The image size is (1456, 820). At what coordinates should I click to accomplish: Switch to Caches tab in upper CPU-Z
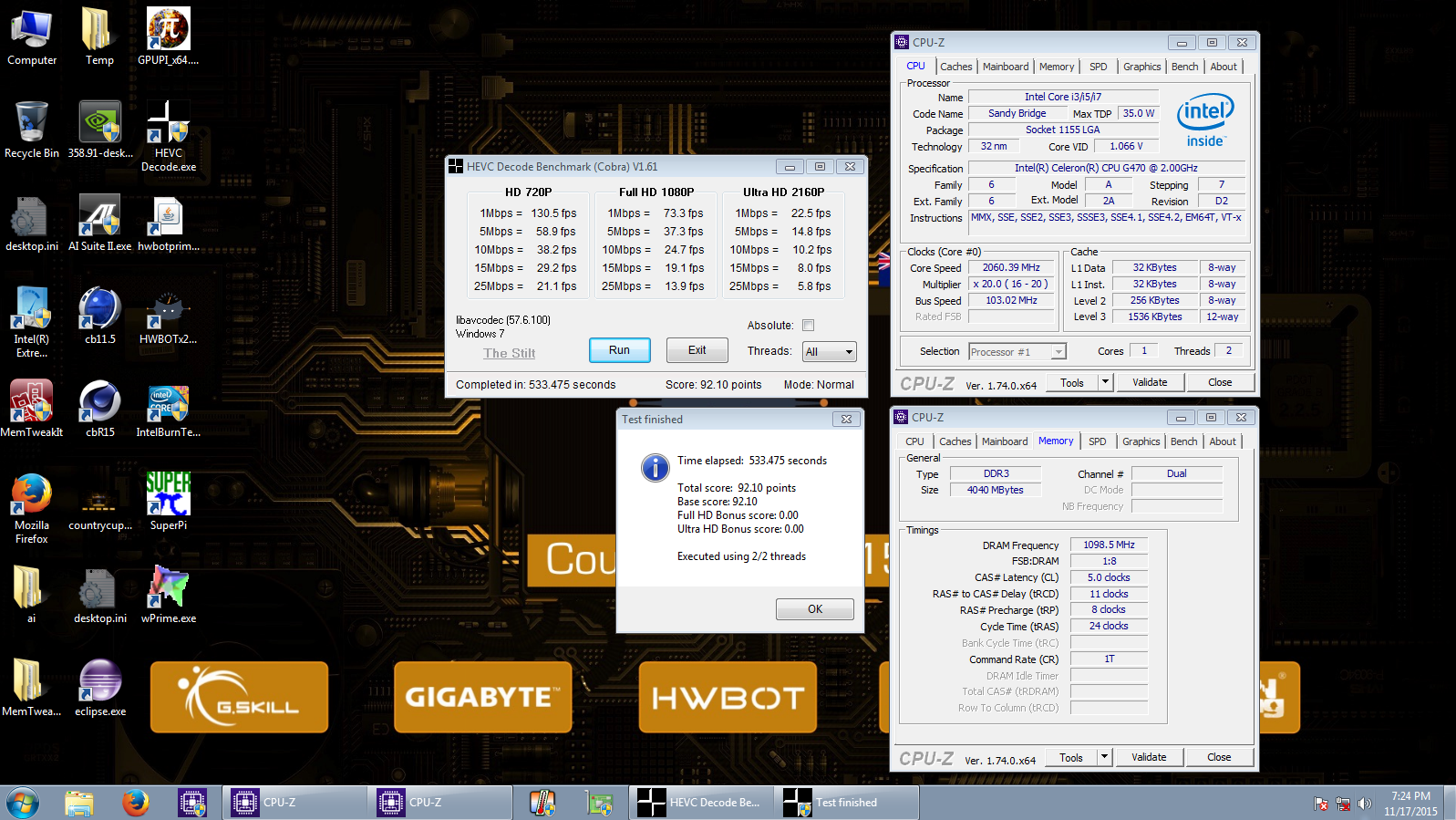point(956,67)
